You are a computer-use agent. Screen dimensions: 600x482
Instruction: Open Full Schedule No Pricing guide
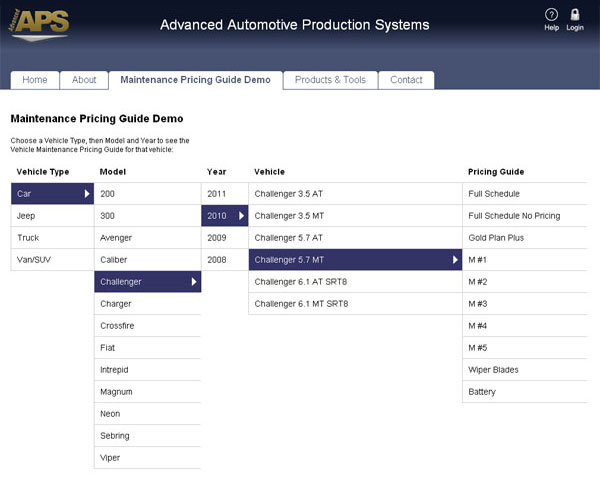[x=525, y=216]
